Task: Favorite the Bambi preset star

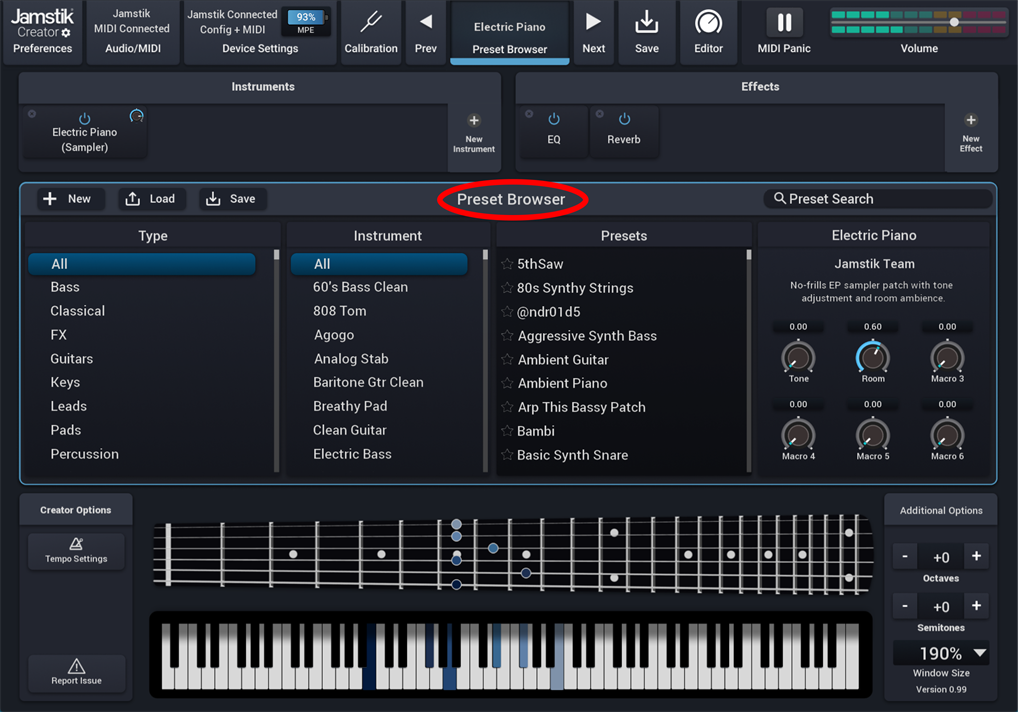Action: [507, 430]
